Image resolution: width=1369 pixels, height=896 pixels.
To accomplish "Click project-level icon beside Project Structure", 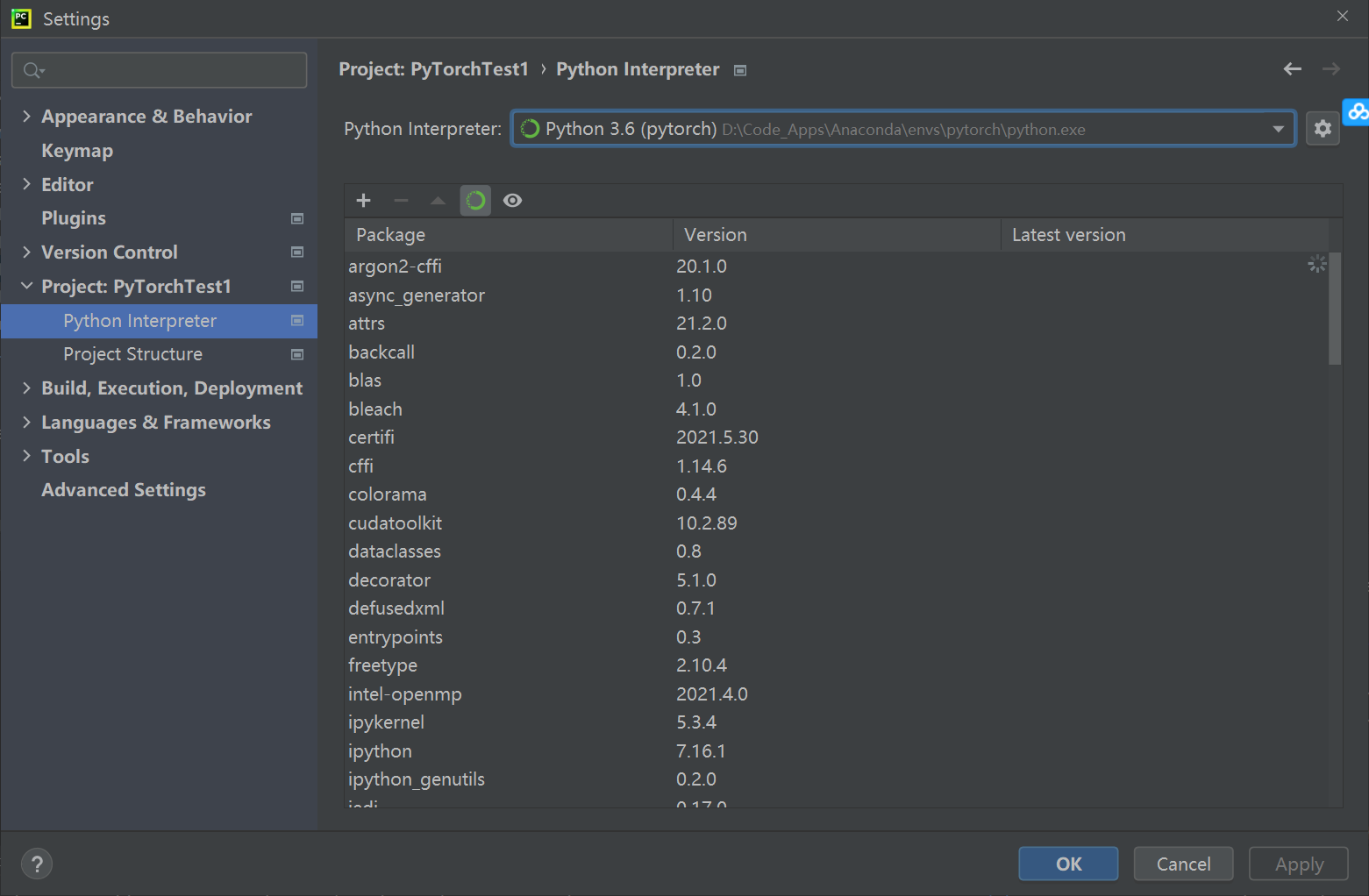I will pyautogui.click(x=297, y=355).
